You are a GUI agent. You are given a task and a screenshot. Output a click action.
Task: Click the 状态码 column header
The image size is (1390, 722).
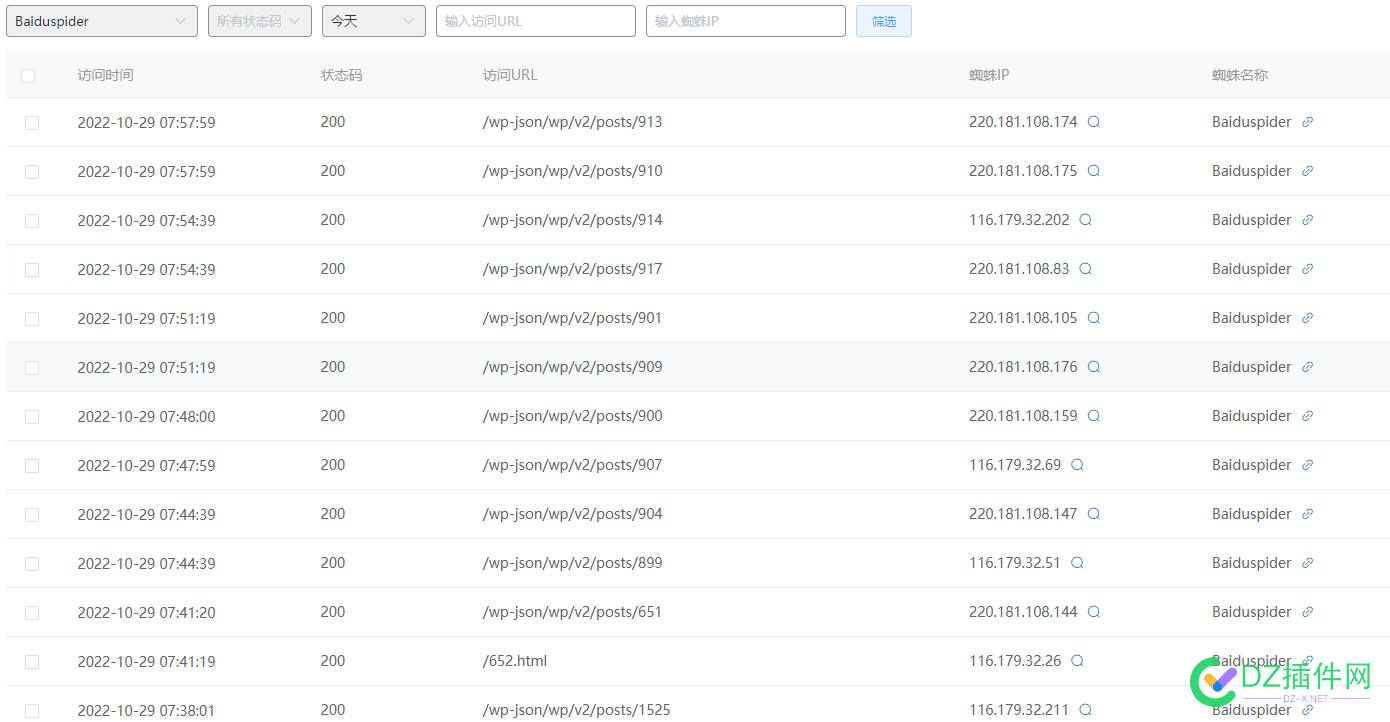coord(341,75)
